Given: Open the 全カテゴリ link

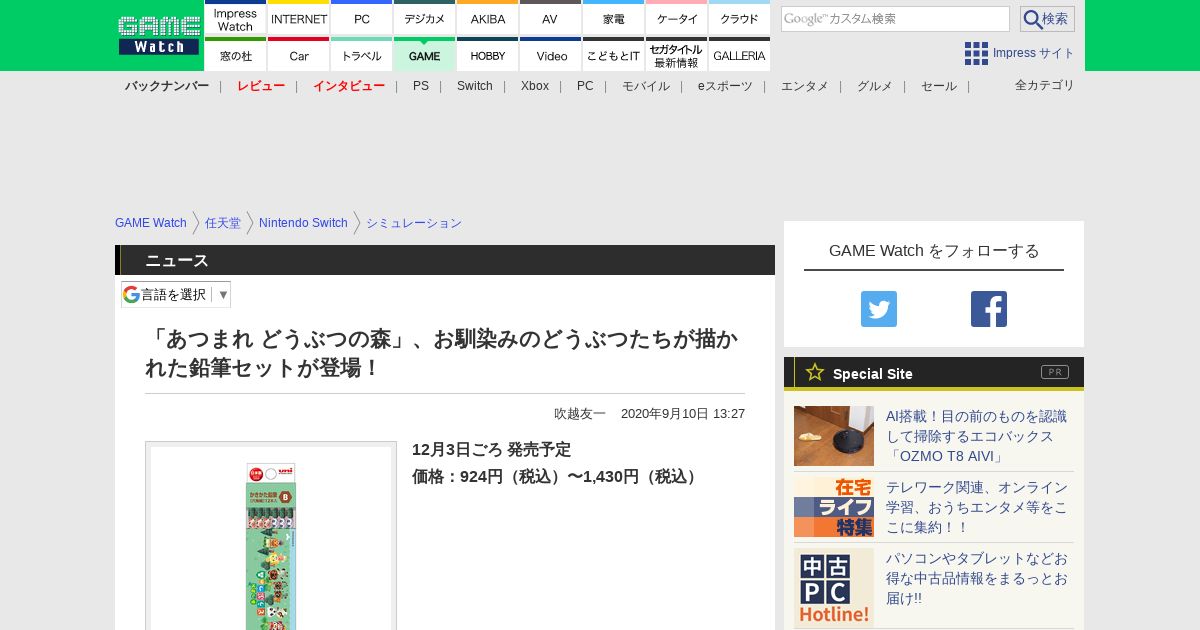Looking at the screenshot, I should coord(1045,85).
